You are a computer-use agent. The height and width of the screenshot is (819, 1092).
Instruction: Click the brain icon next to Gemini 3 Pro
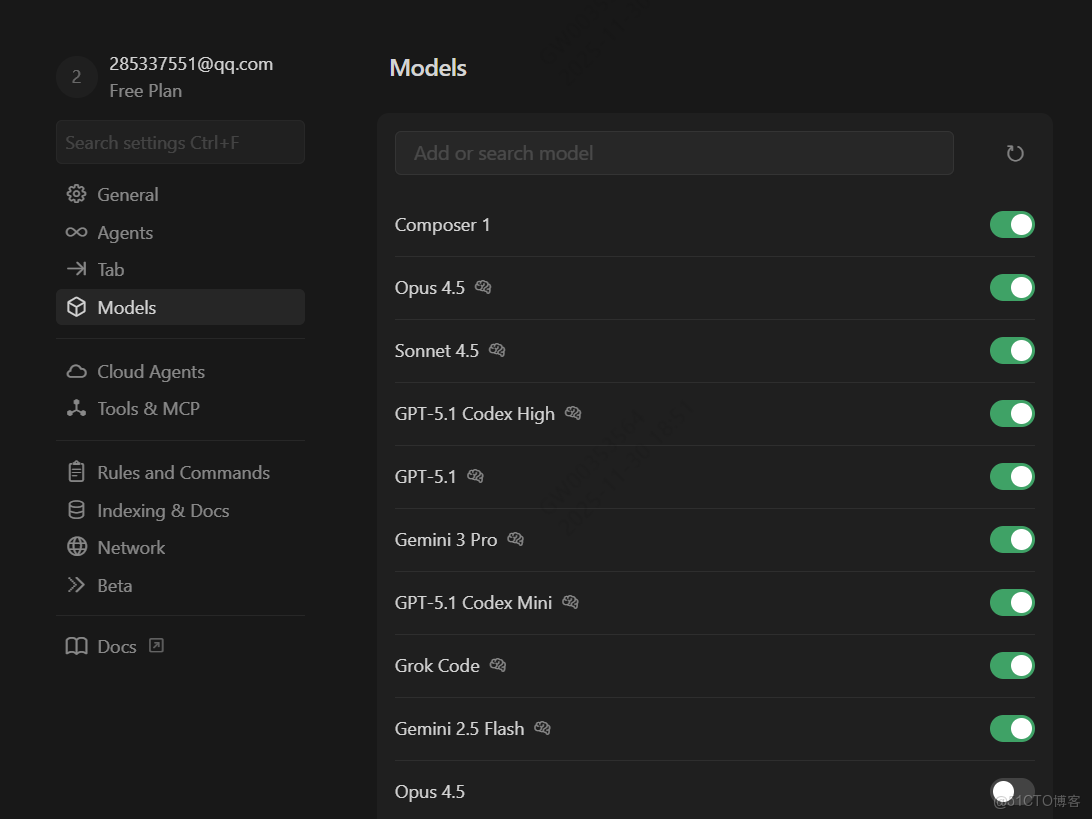(x=516, y=539)
